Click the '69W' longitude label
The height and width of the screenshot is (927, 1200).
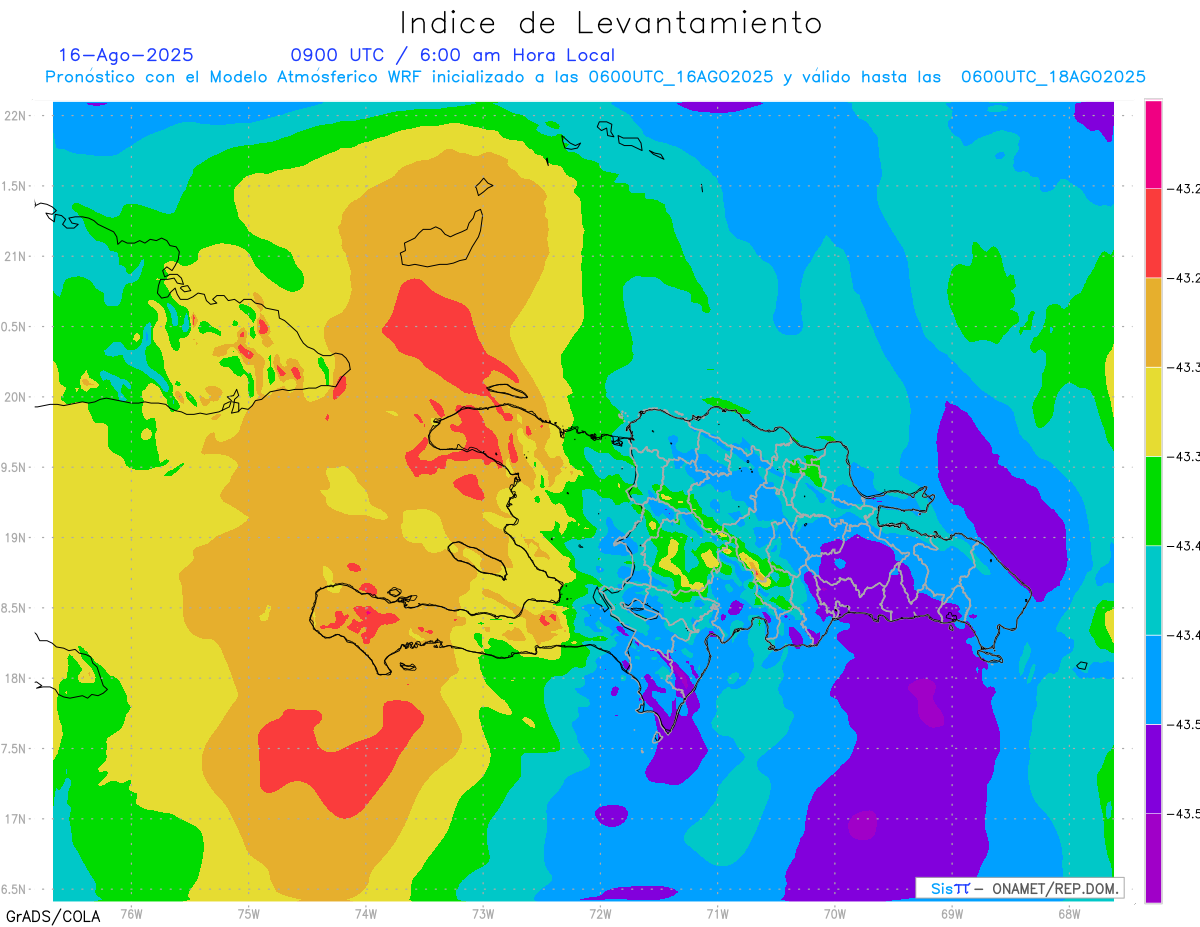pyautogui.click(x=951, y=913)
